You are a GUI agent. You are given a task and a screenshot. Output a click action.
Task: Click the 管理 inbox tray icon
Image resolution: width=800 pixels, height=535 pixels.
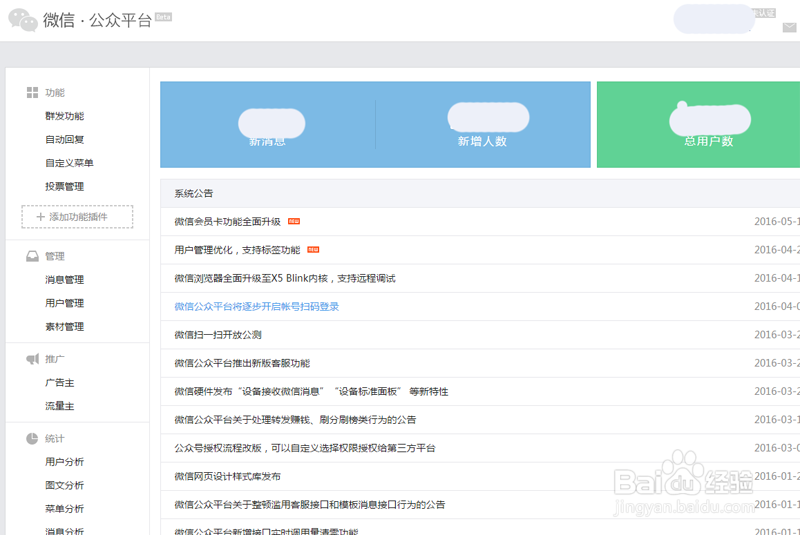pyautogui.click(x=32, y=256)
